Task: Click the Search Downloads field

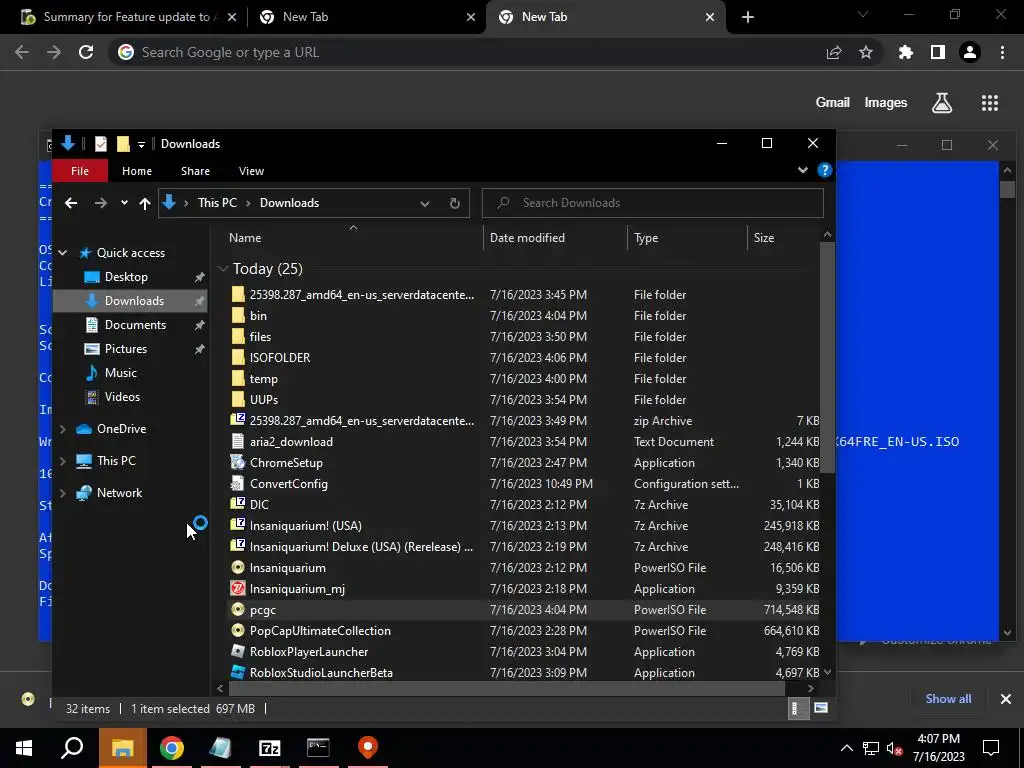Action: click(x=653, y=203)
